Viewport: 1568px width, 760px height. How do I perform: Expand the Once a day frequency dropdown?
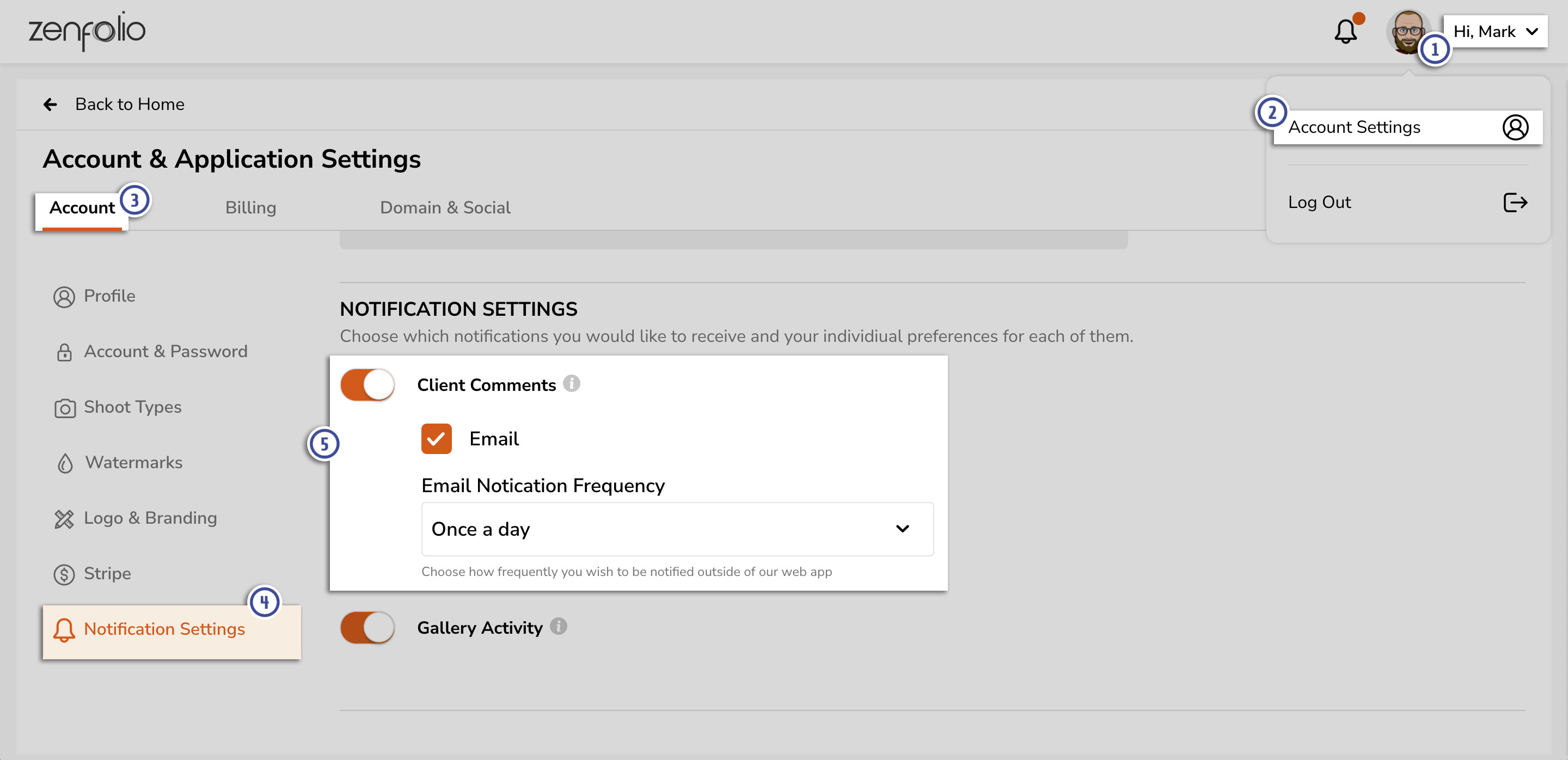677,529
